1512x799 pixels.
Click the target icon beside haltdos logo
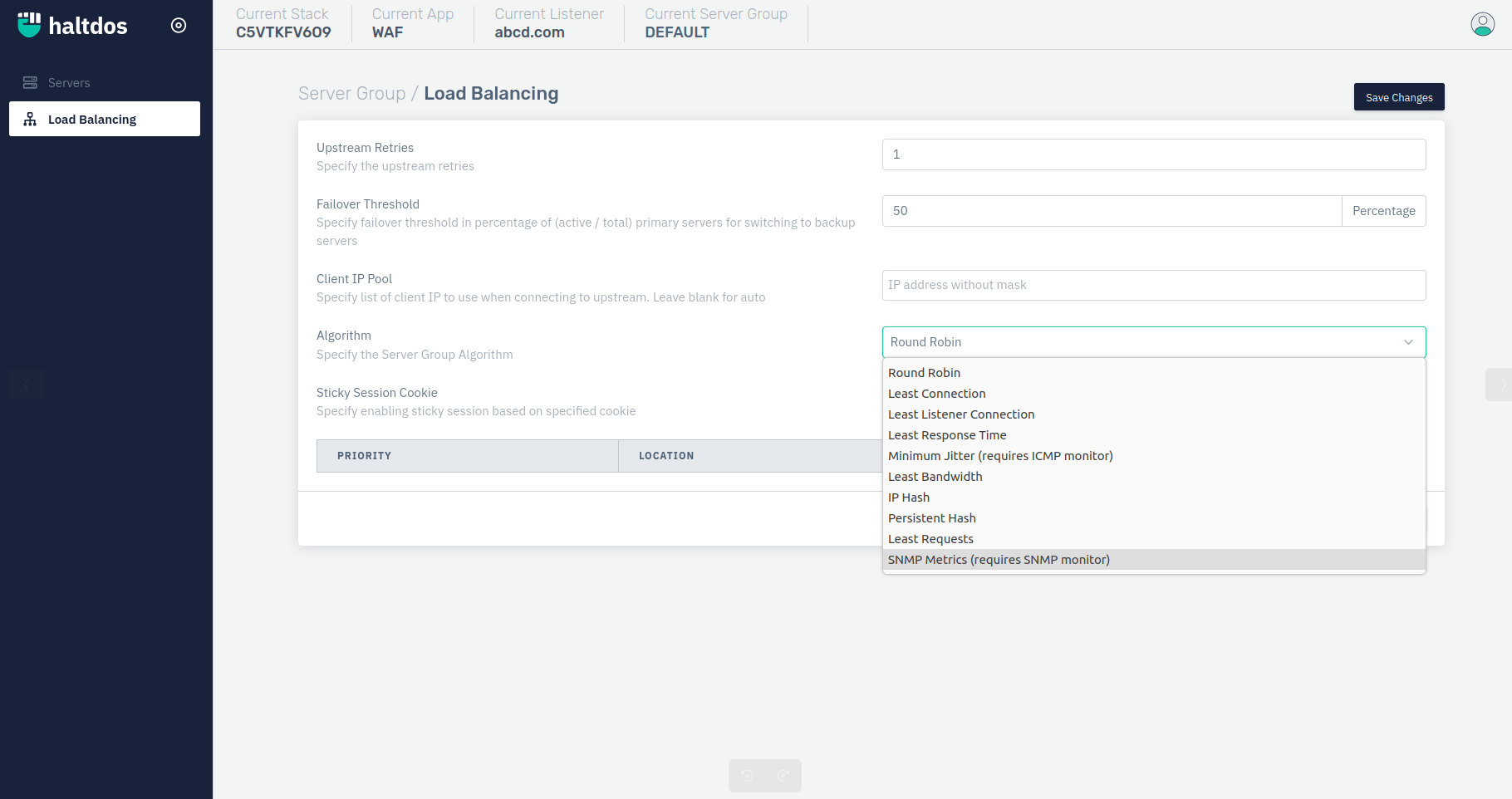[x=179, y=25]
